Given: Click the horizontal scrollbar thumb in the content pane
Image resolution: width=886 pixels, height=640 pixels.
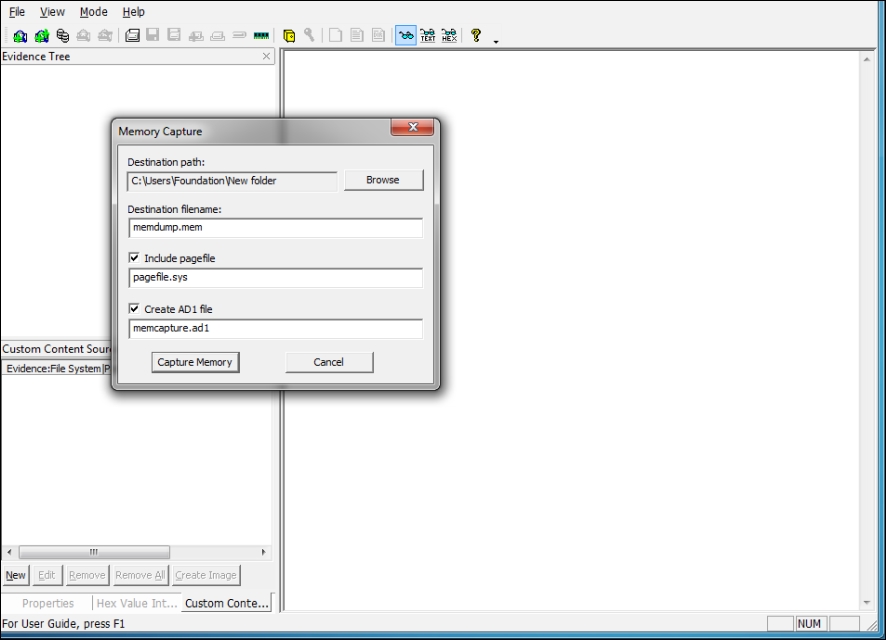Looking at the screenshot, I should [94, 552].
